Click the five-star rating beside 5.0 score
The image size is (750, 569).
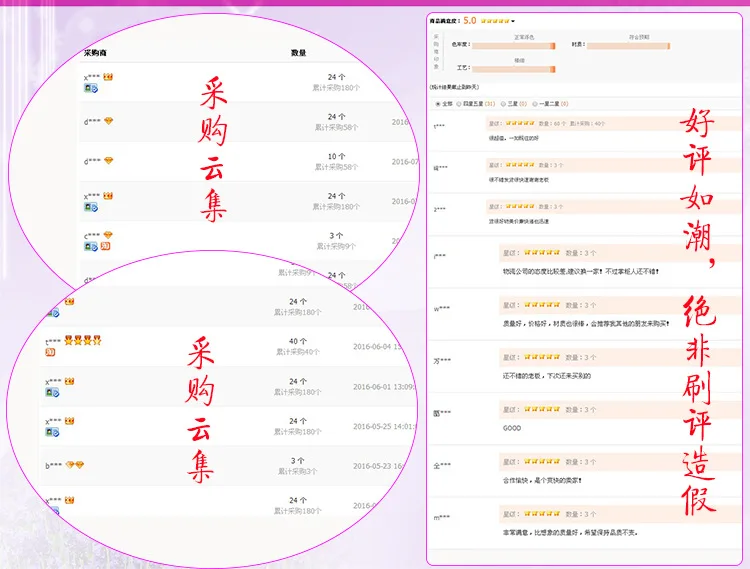click(495, 21)
